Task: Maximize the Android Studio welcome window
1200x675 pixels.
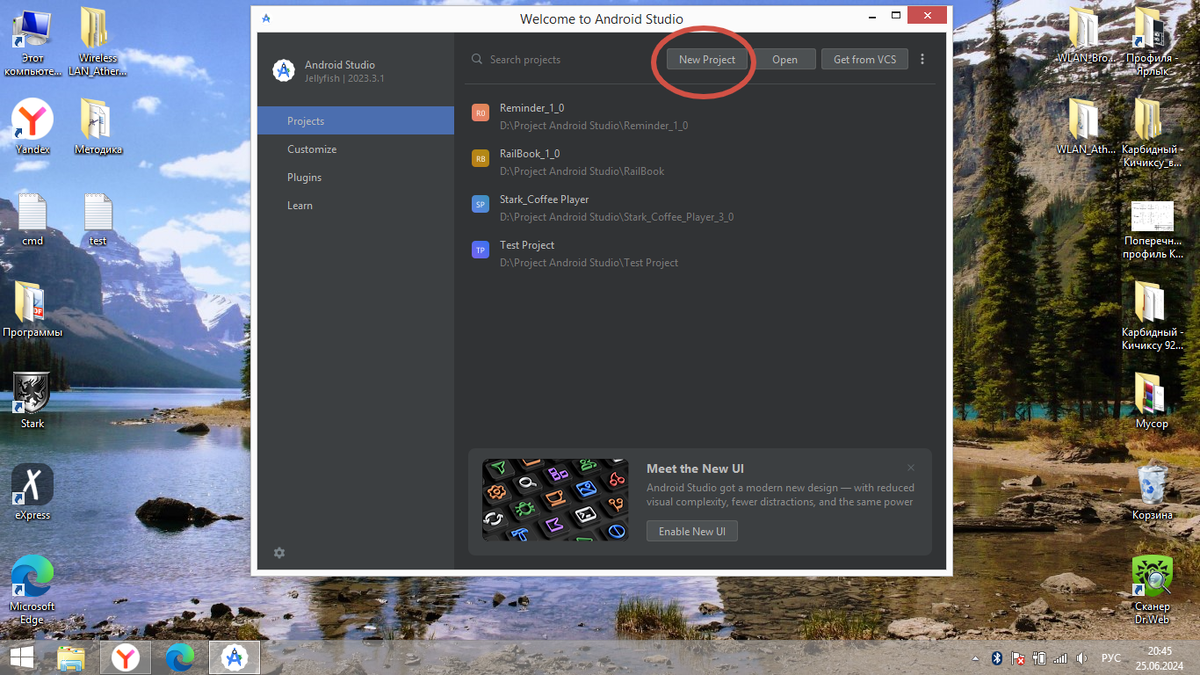Action: point(897,16)
